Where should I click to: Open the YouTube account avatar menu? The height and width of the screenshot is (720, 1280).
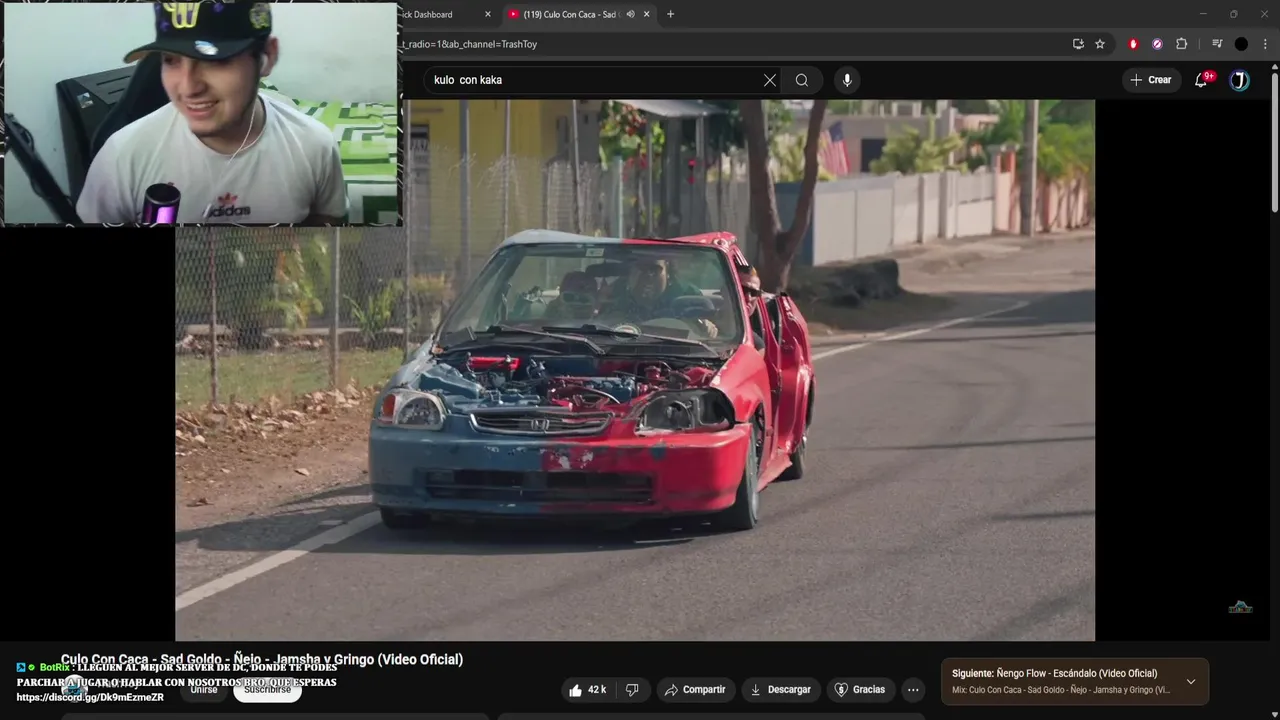1239,81
